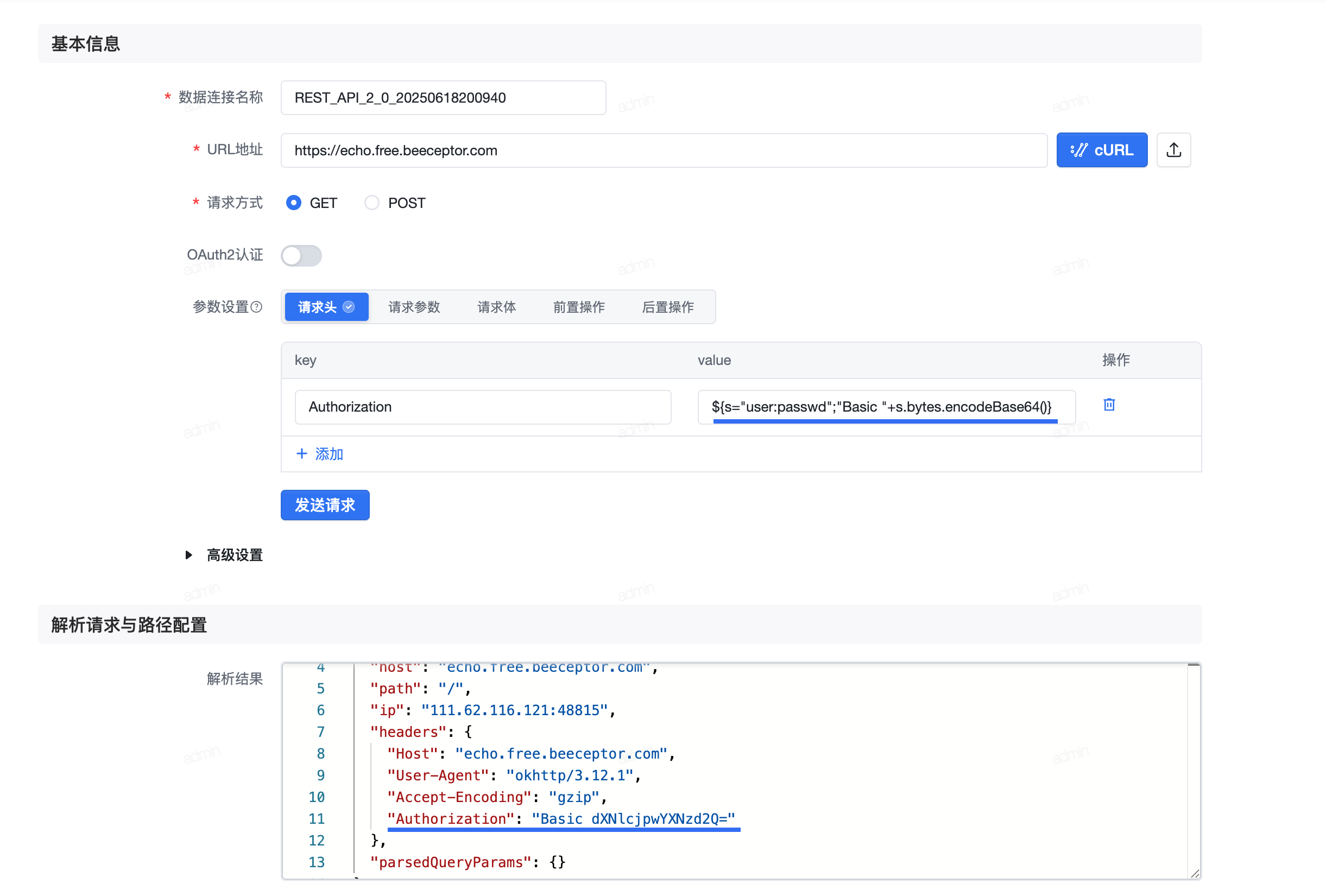Focus the 数据连接名称 name field
Viewport: 1326px width, 896px height.
pos(443,98)
